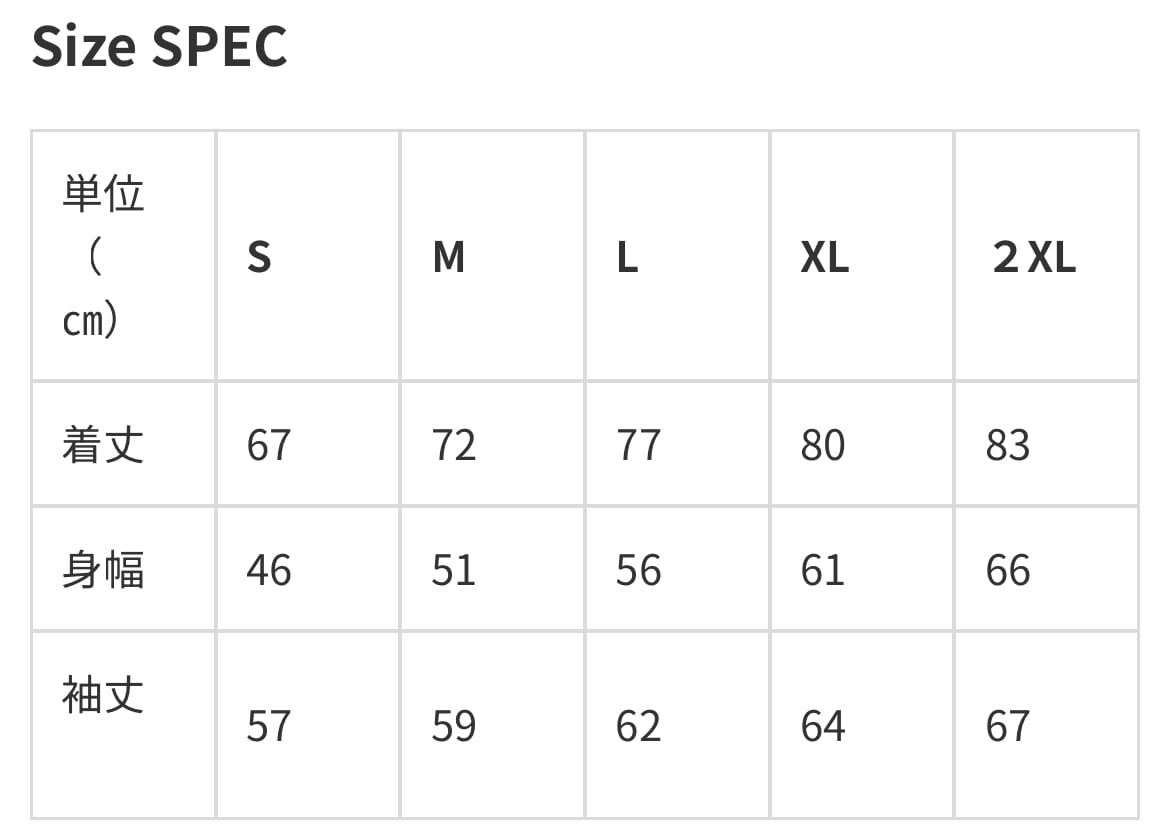Click the 着丈 value 67 for S
This screenshot has width=1170, height=839.
(x=269, y=445)
